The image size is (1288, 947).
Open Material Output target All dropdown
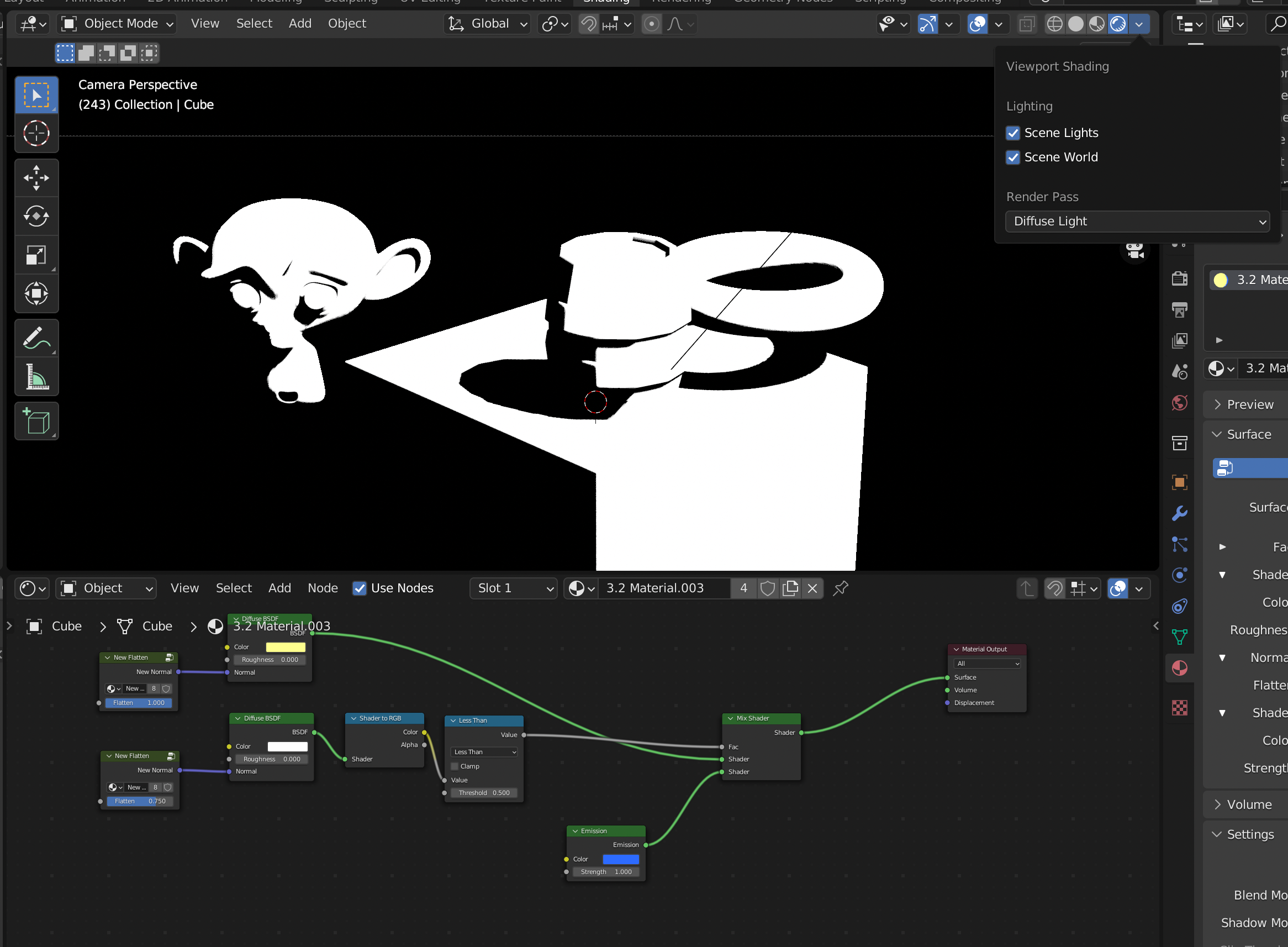tap(987, 664)
